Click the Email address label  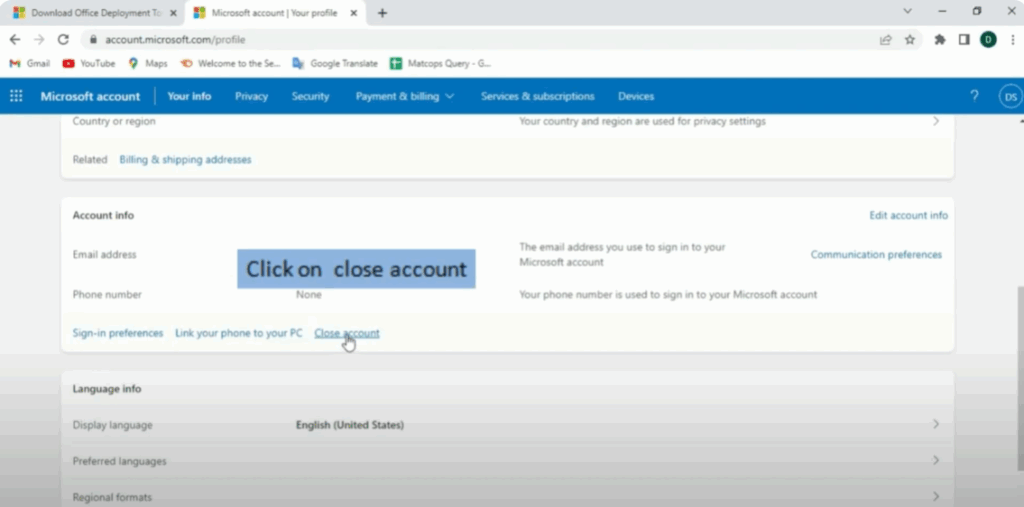pos(104,254)
